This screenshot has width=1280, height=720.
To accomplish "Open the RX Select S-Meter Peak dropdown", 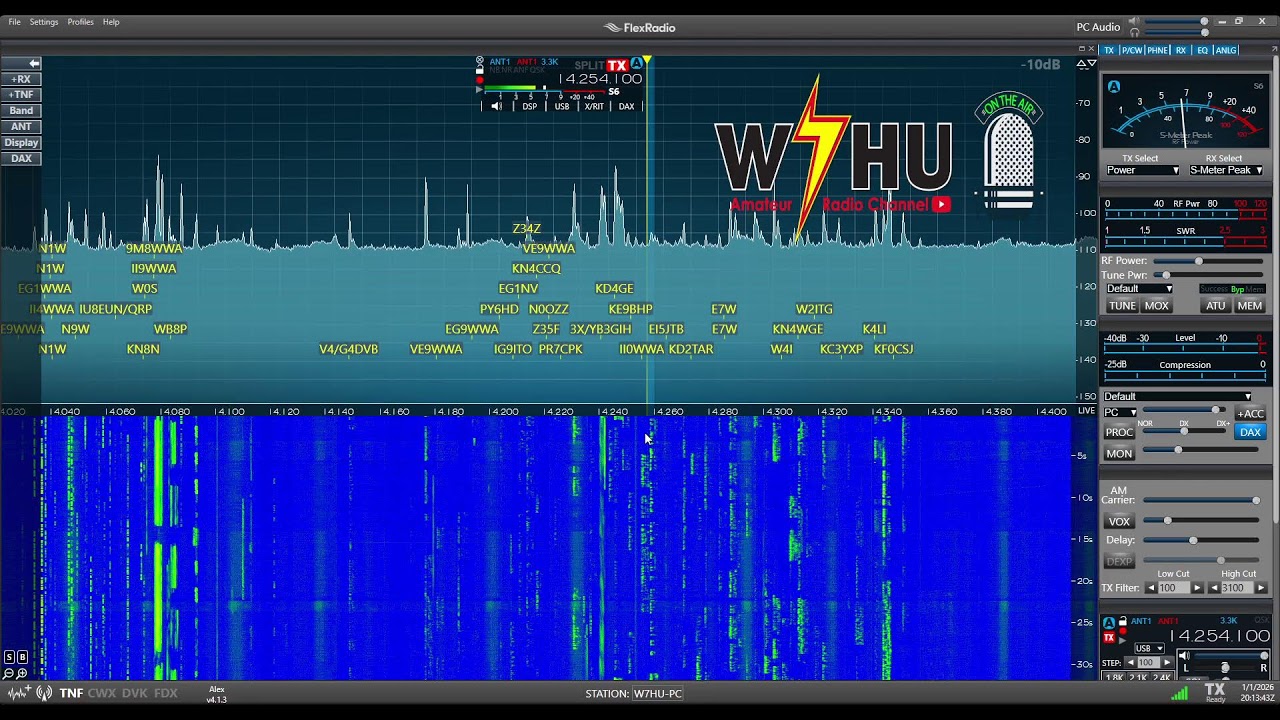I will tap(1226, 170).
